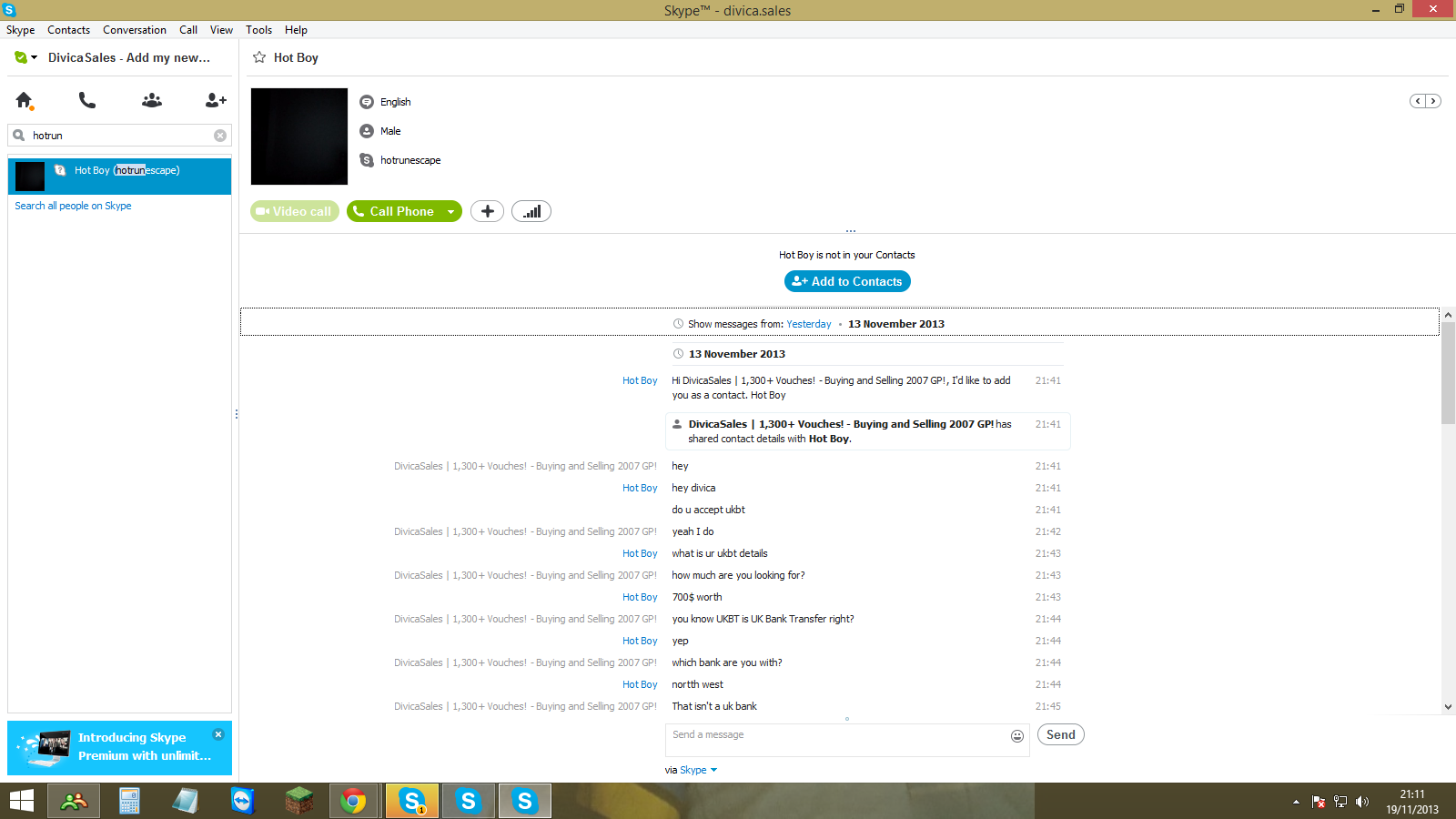Image resolution: width=1456 pixels, height=819 pixels.
Task: Click the chat scrollbar thumb
Action: tap(1448, 373)
